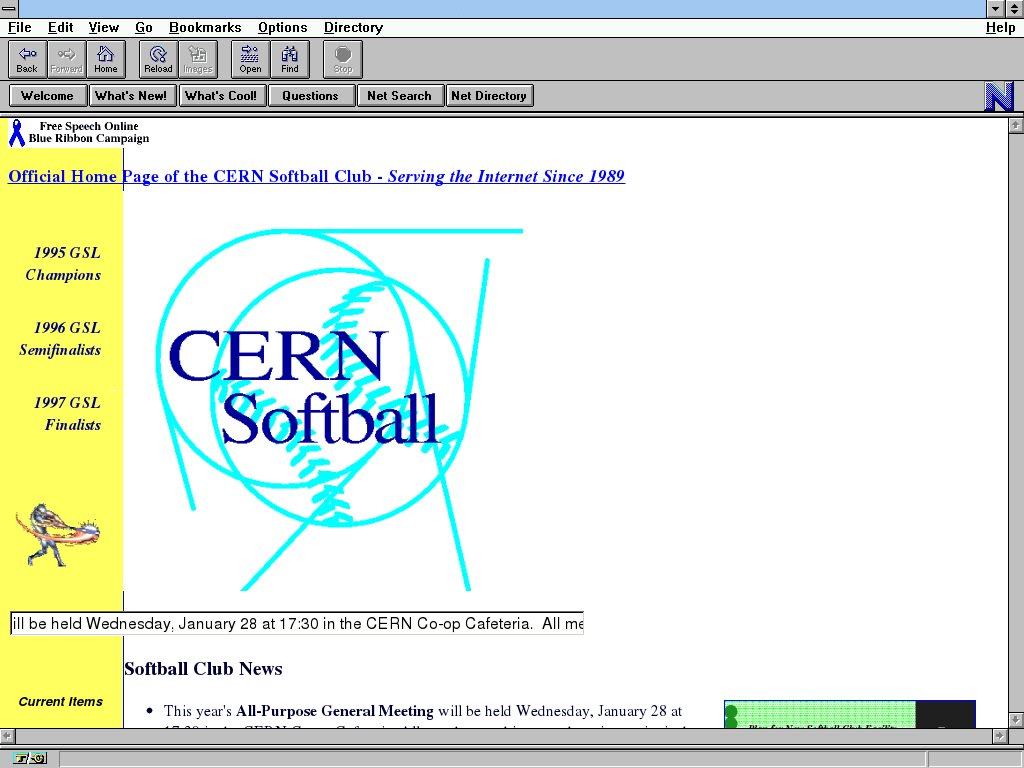The width and height of the screenshot is (1024, 768).
Task: Open the Options menu
Action: [282, 28]
